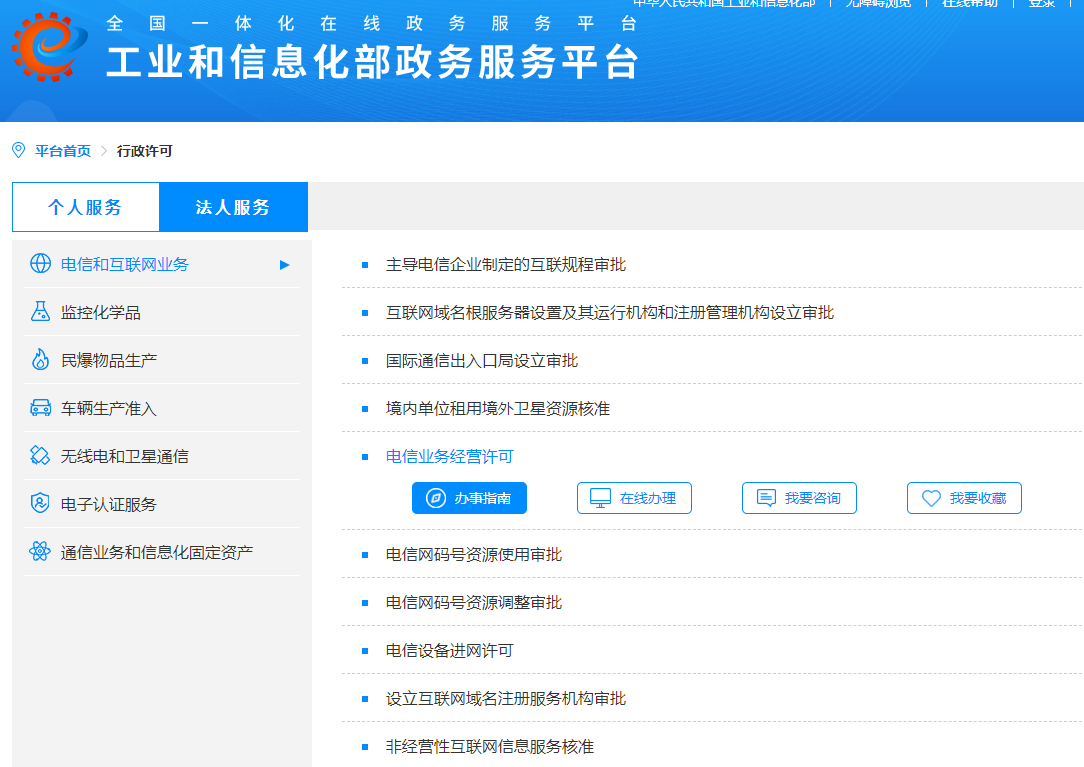Viewport: 1084px width, 767px height.
Task: Click the heart icon on 我要收藏 button
Action: tap(931, 498)
